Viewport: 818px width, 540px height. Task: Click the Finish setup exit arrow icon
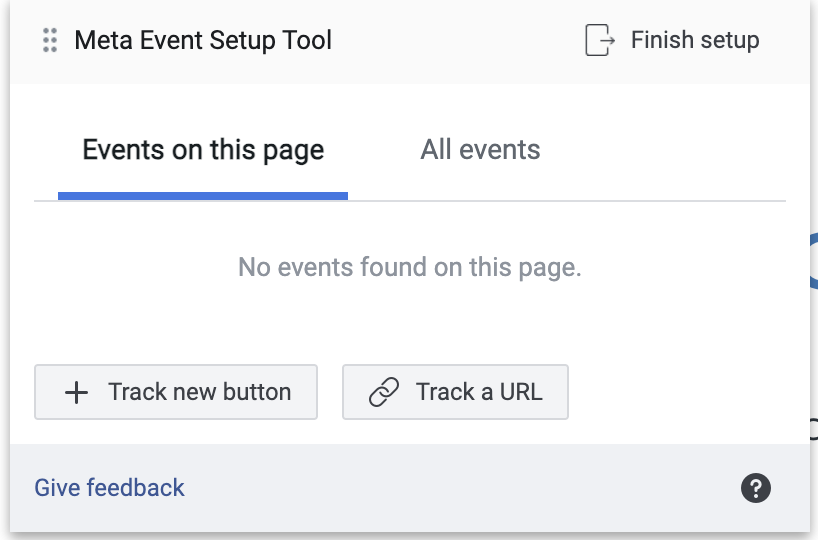(599, 40)
